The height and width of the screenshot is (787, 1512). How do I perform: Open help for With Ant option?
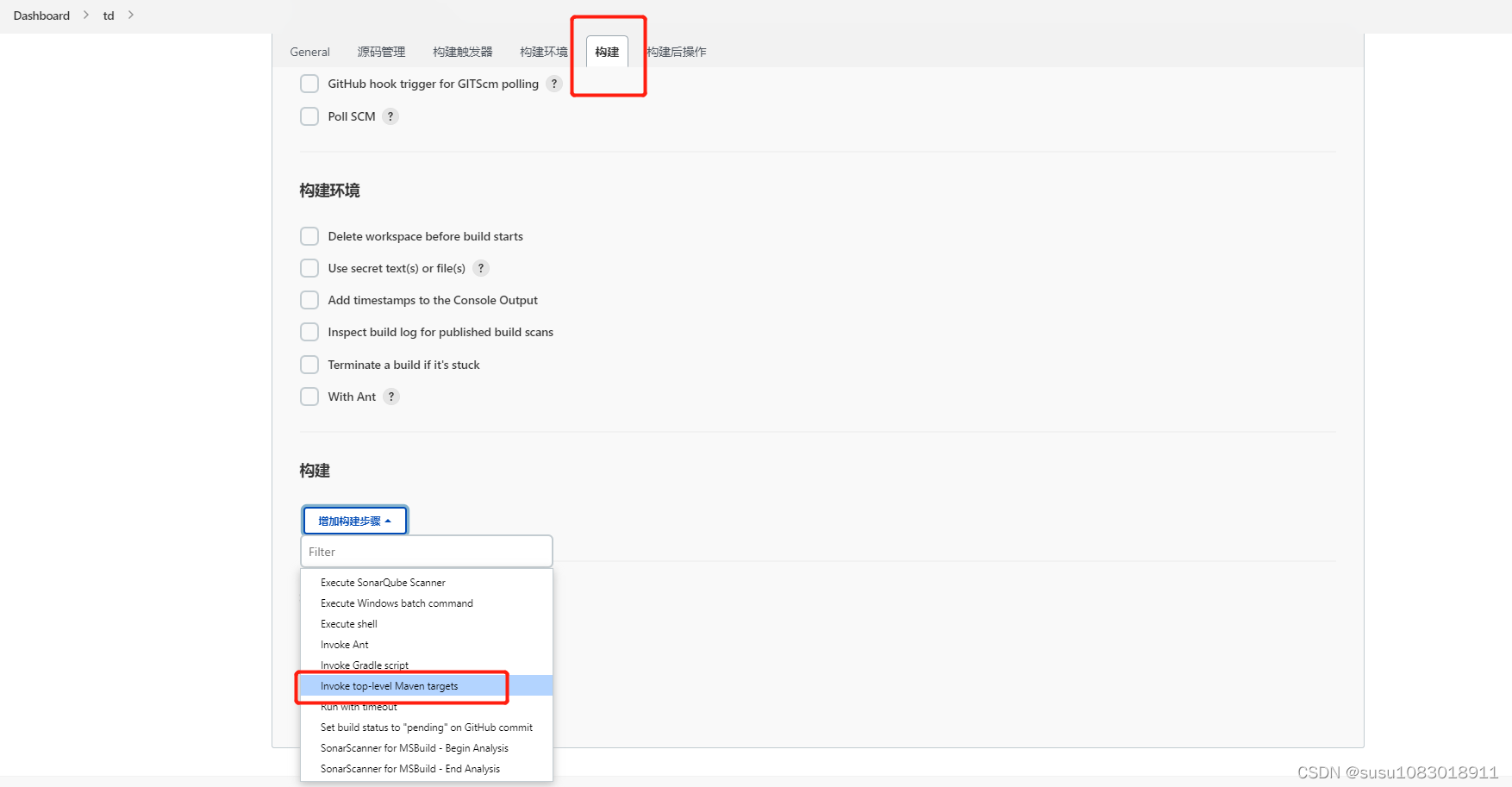pos(391,397)
